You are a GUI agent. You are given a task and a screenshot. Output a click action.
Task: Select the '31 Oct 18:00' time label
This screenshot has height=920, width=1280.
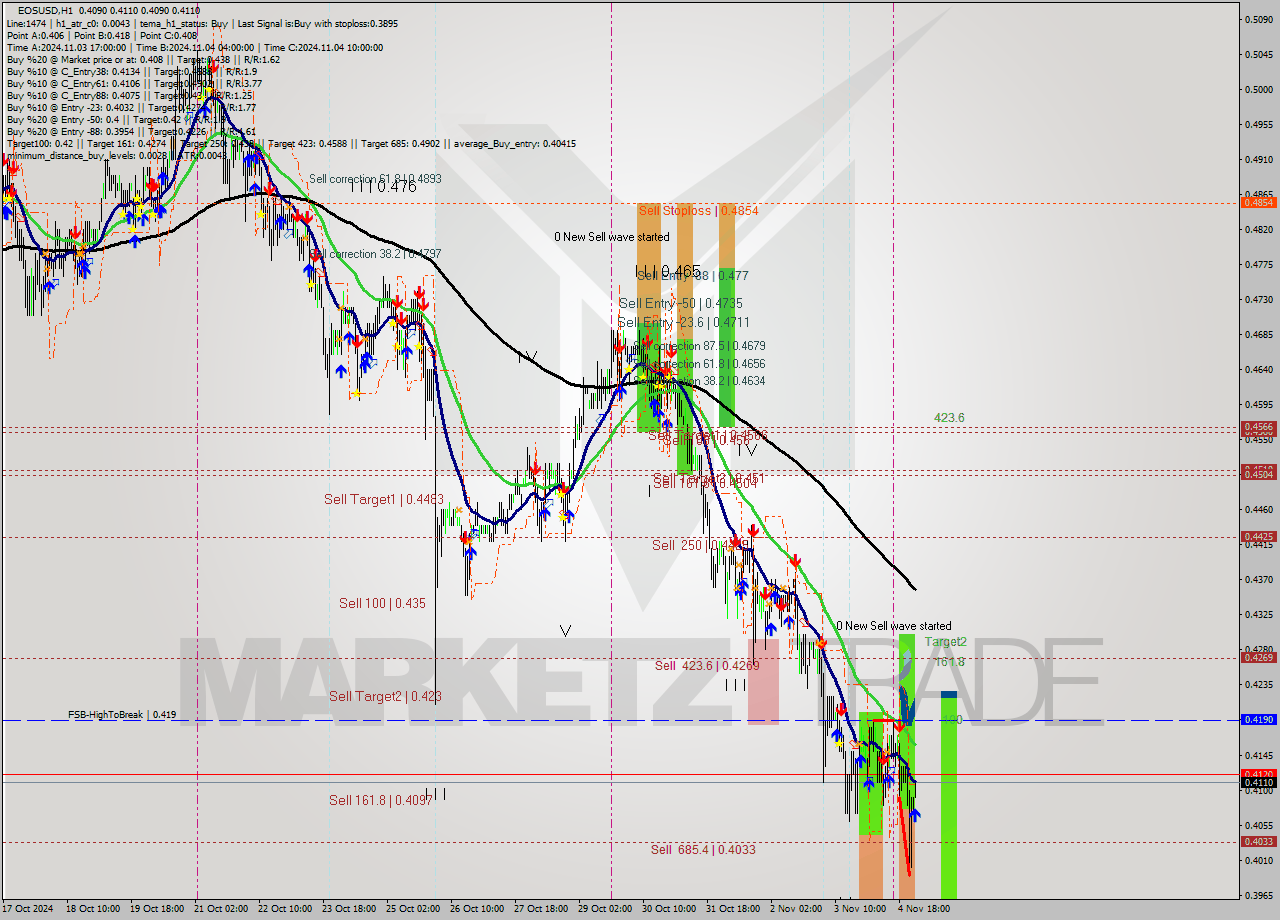click(732, 910)
